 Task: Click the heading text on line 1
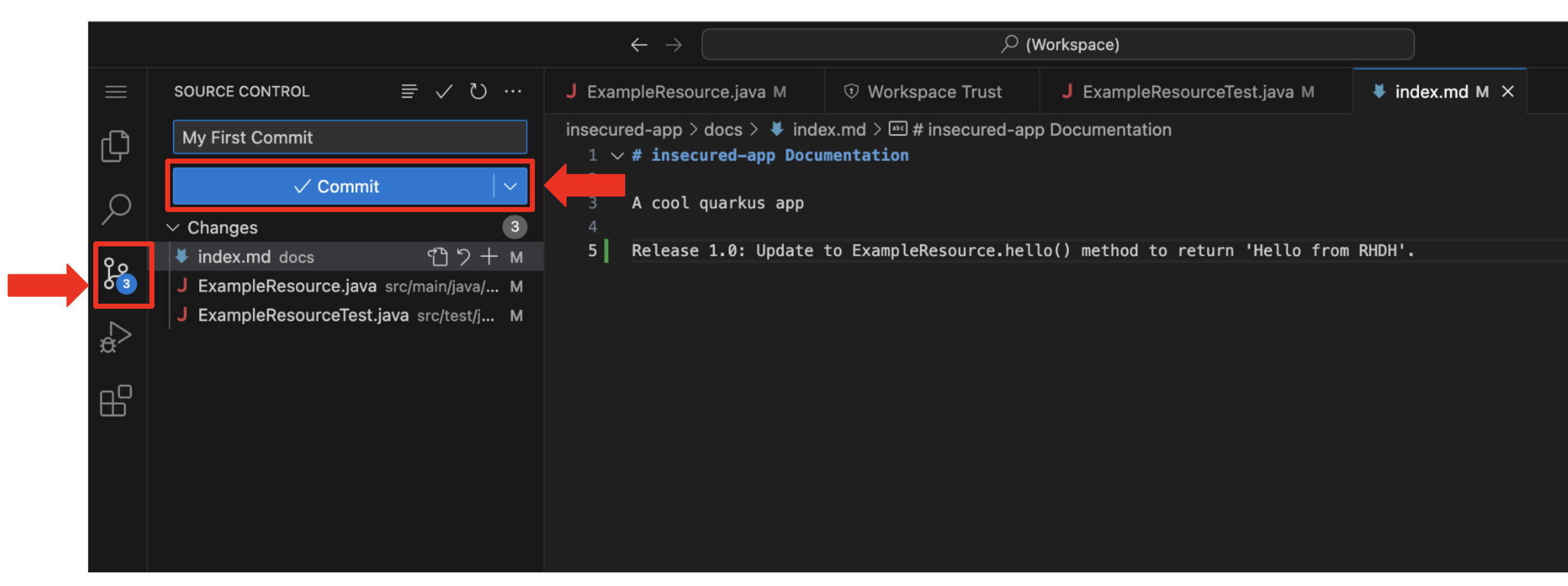[x=770, y=156]
